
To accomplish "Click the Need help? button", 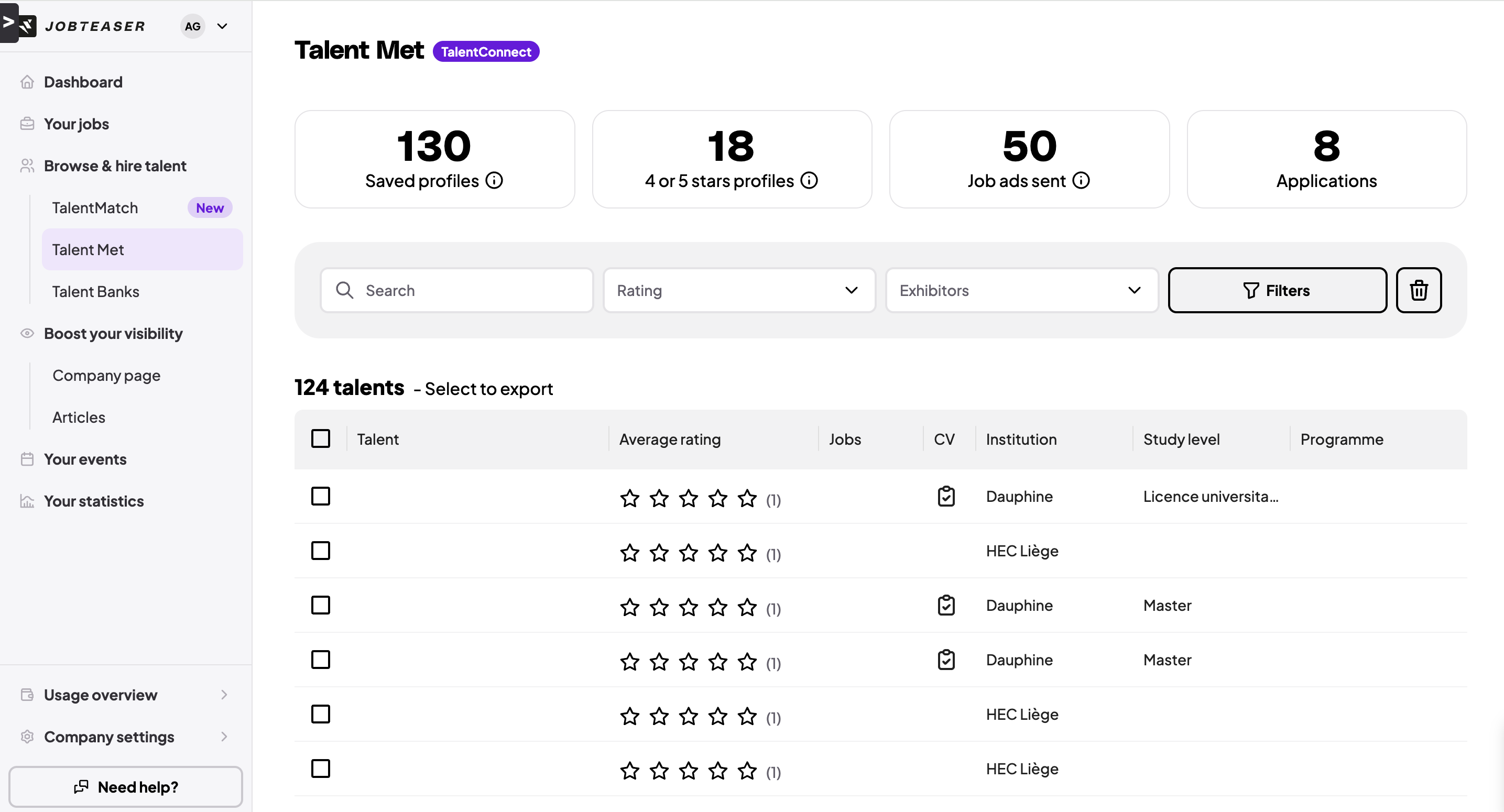I will 126,787.
